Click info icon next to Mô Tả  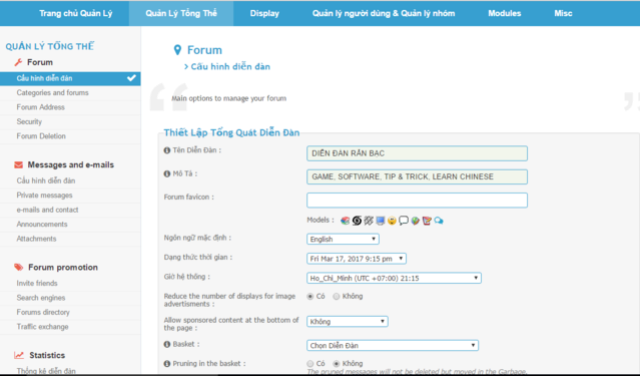click(x=167, y=174)
